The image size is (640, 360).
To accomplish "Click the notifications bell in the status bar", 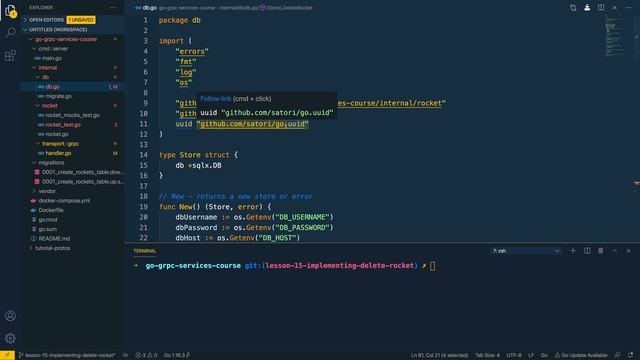I will click(631, 355).
